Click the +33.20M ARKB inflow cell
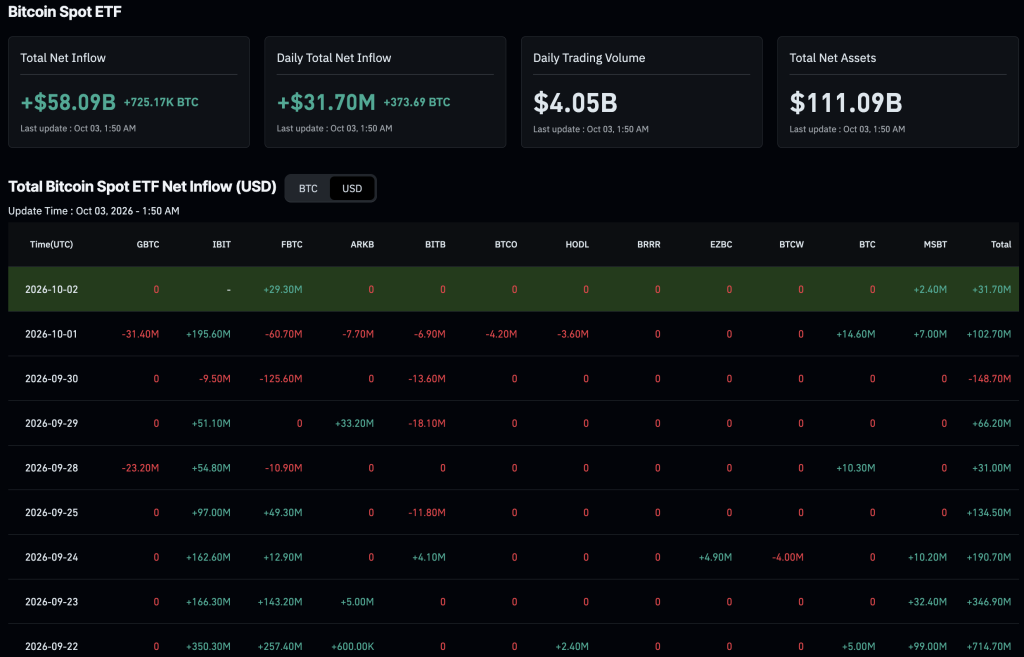The width and height of the screenshot is (1024, 657). click(x=355, y=423)
